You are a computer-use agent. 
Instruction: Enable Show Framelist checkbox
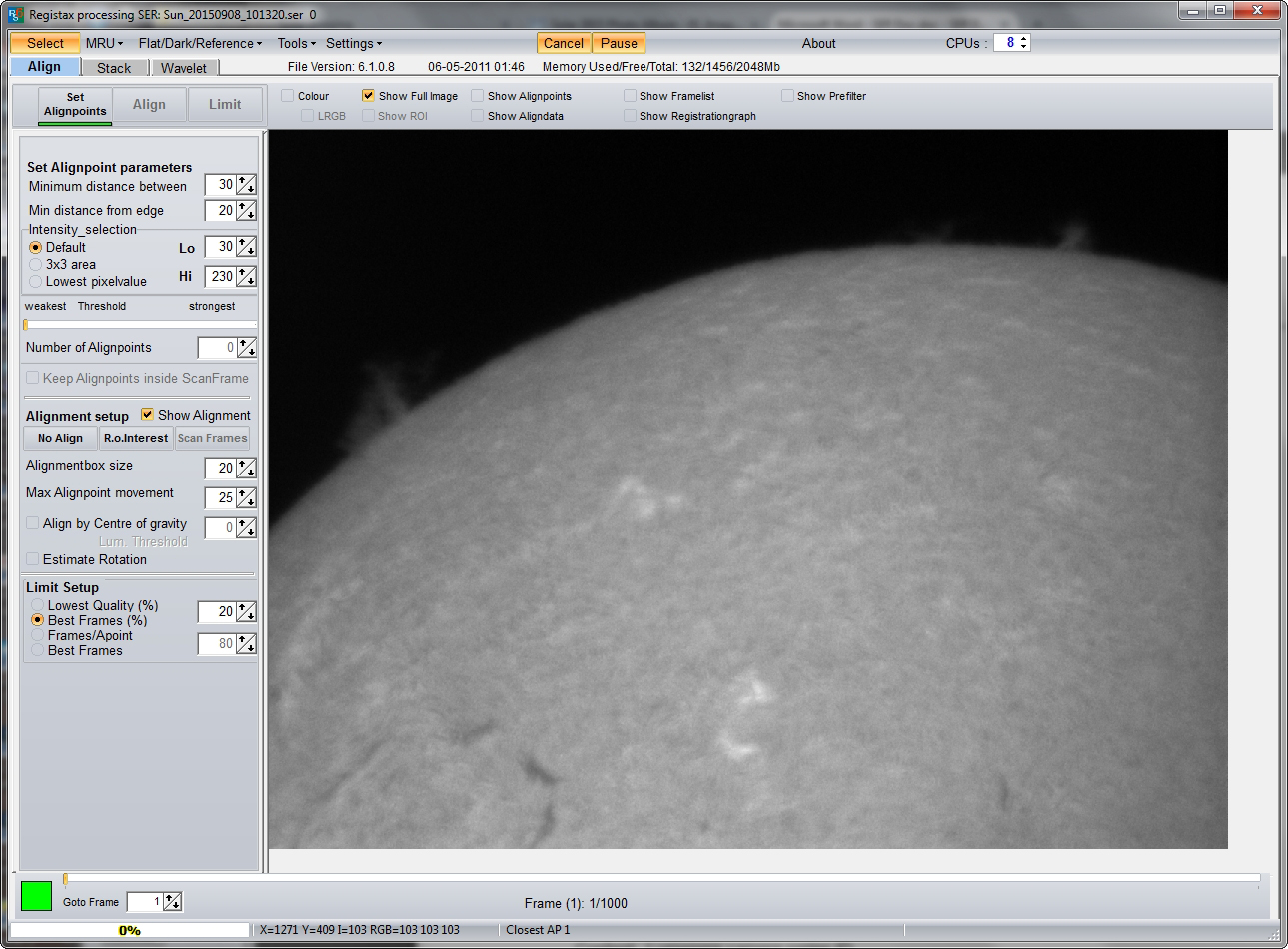tap(630, 96)
